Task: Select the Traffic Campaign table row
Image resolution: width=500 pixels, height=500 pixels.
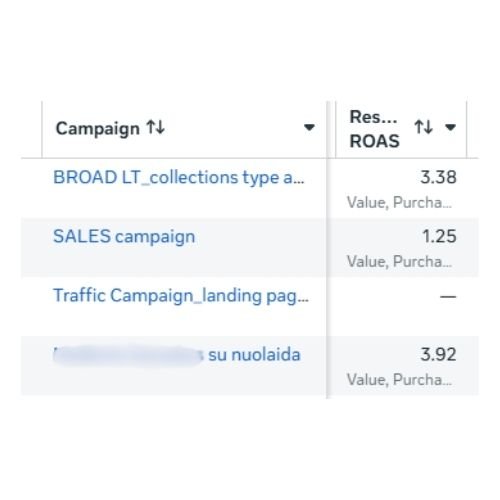Action: tap(250, 307)
